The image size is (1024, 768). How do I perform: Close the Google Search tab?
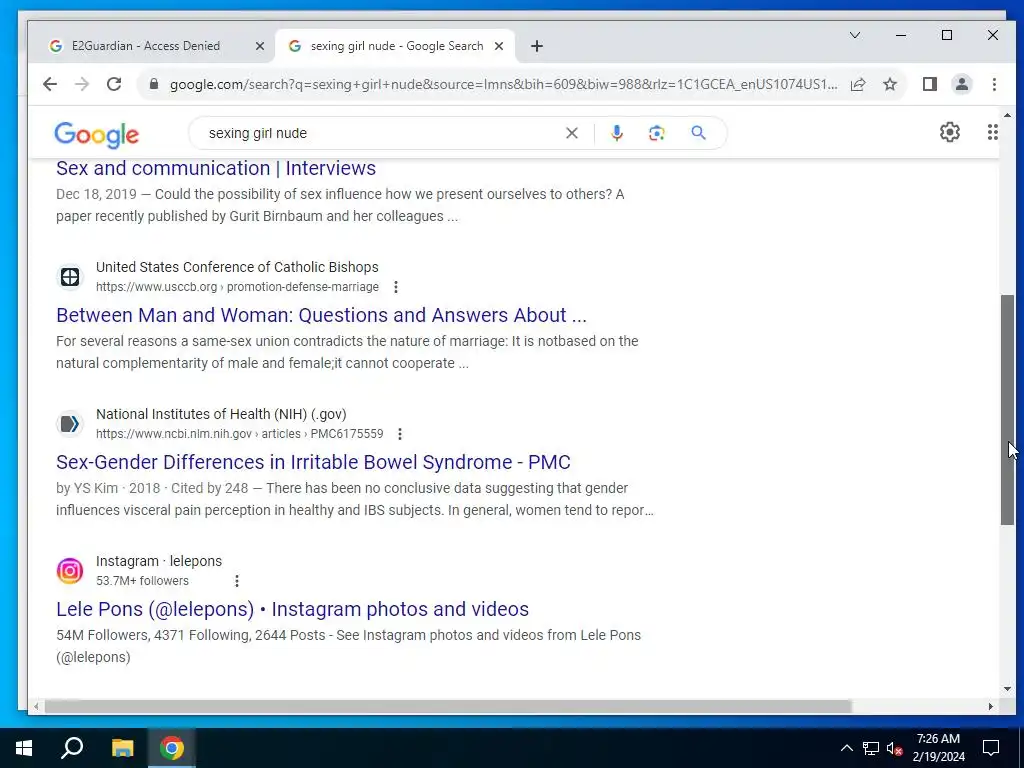tap(499, 46)
